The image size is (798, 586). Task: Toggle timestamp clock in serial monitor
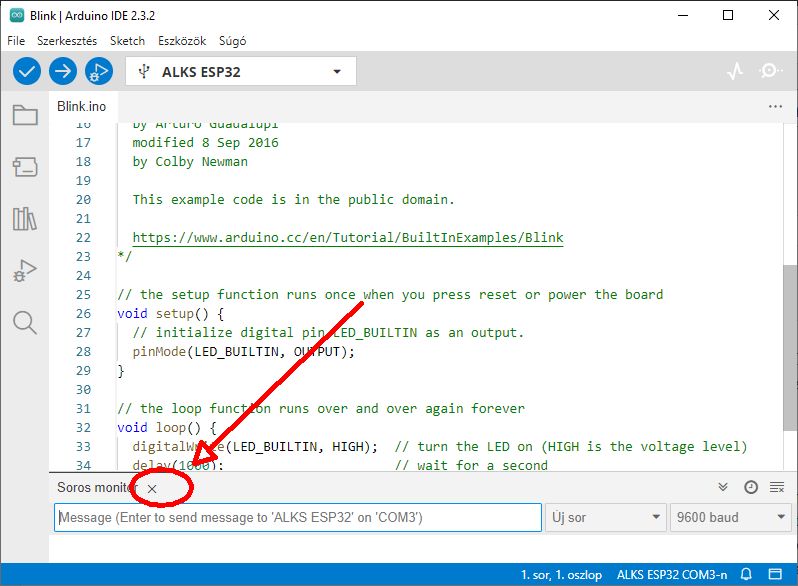click(x=750, y=487)
